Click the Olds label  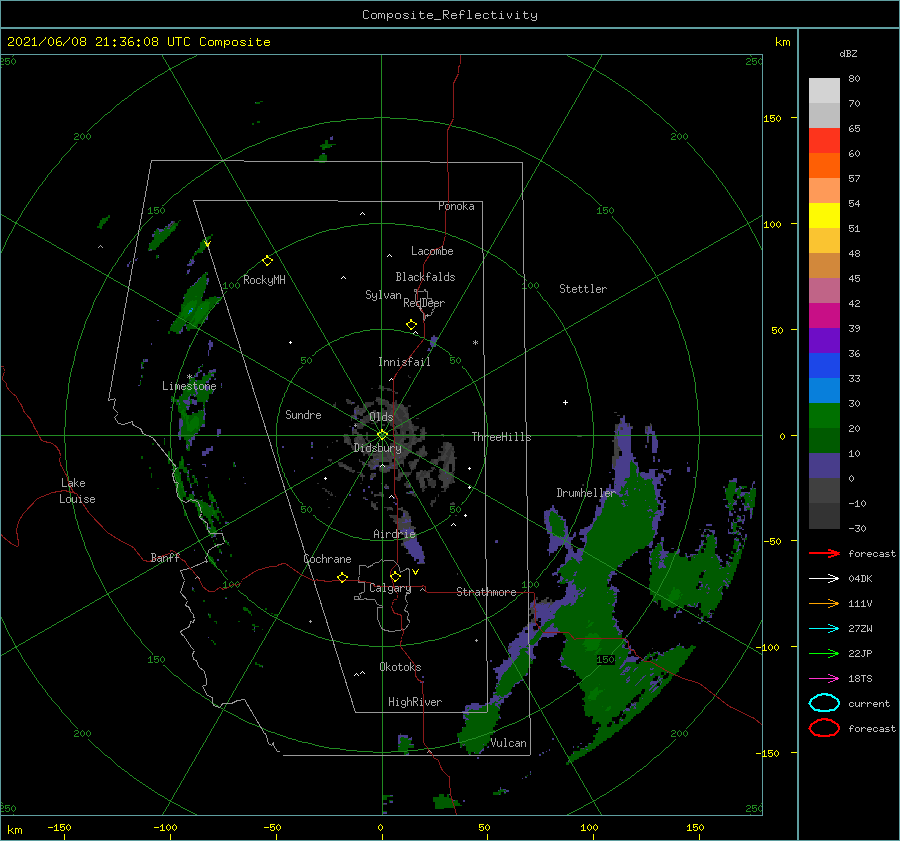(x=381, y=417)
